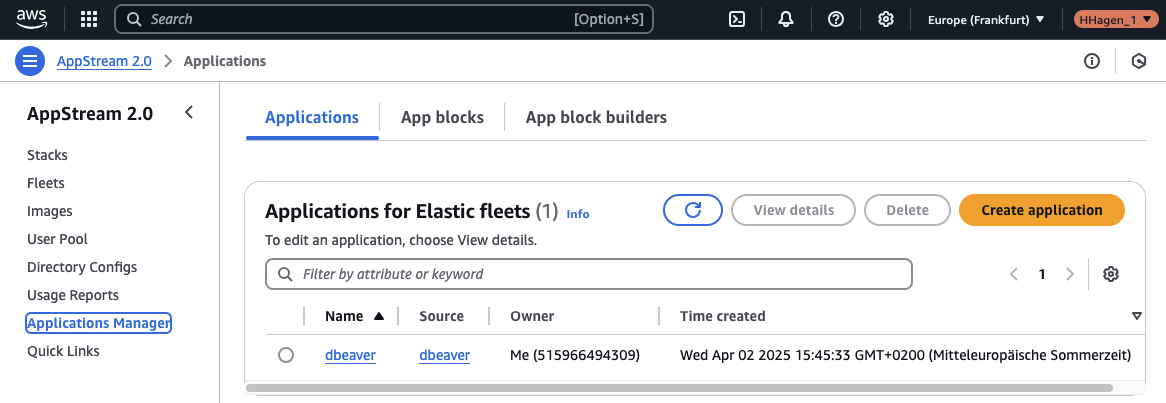The image size is (1166, 403).
Task: Click the Create application button
Action: pos(1042,210)
